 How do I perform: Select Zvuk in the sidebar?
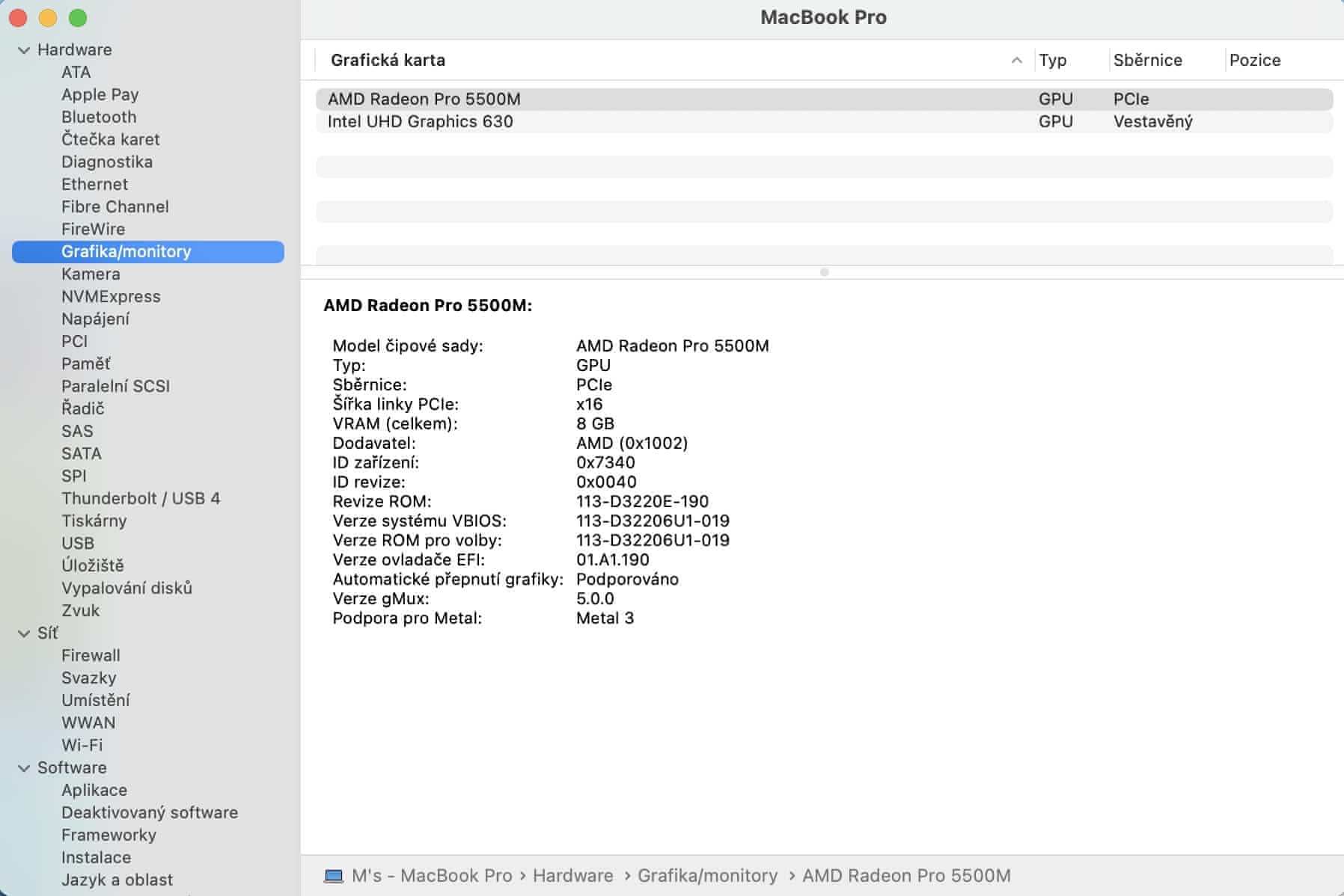pos(81,611)
